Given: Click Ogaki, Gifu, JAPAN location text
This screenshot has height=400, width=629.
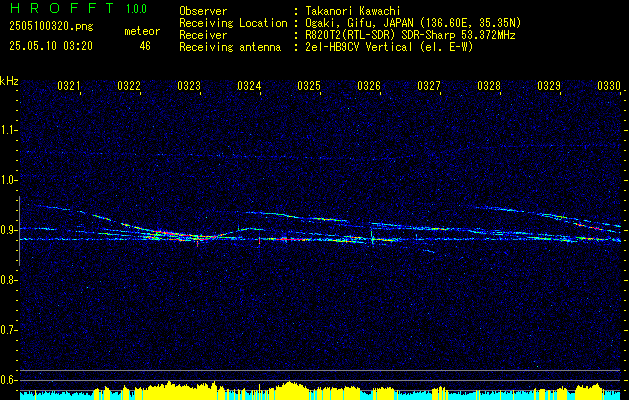Looking at the screenshot, I should (x=413, y=23).
